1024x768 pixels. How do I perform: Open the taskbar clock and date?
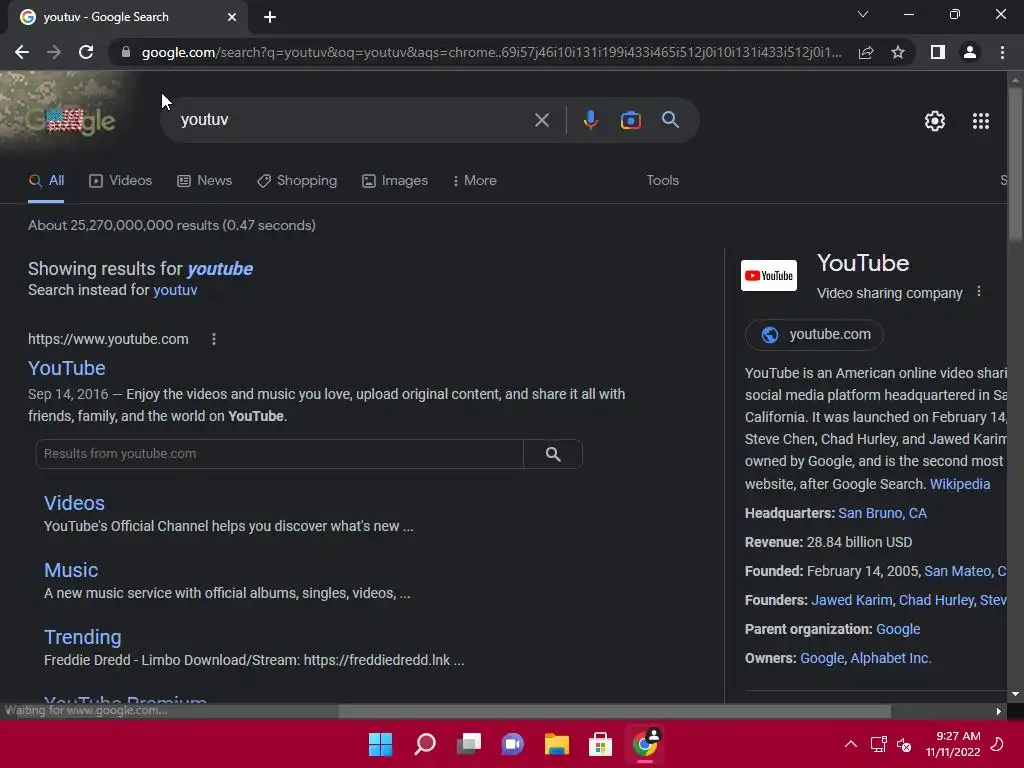click(x=953, y=744)
